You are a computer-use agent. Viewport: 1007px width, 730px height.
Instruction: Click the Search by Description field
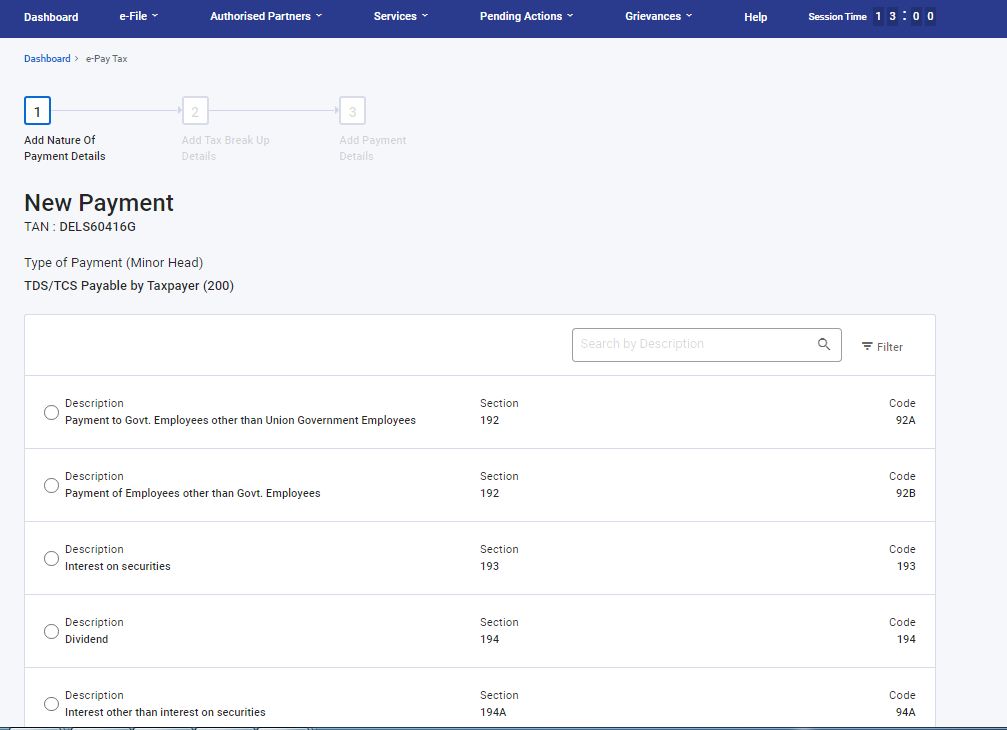694,344
